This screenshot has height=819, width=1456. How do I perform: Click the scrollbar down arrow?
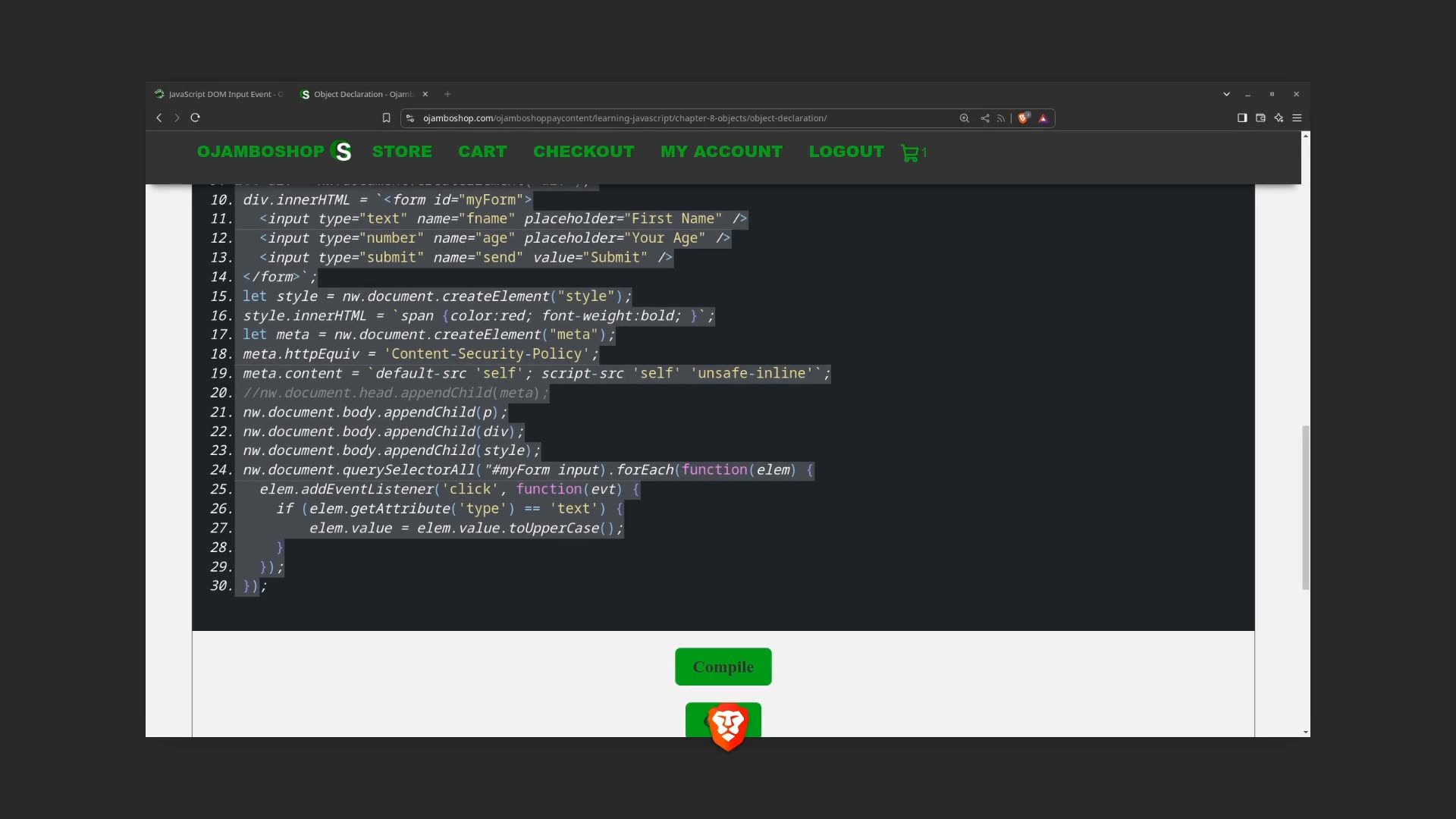pyautogui.click(x=1305, y=732)
